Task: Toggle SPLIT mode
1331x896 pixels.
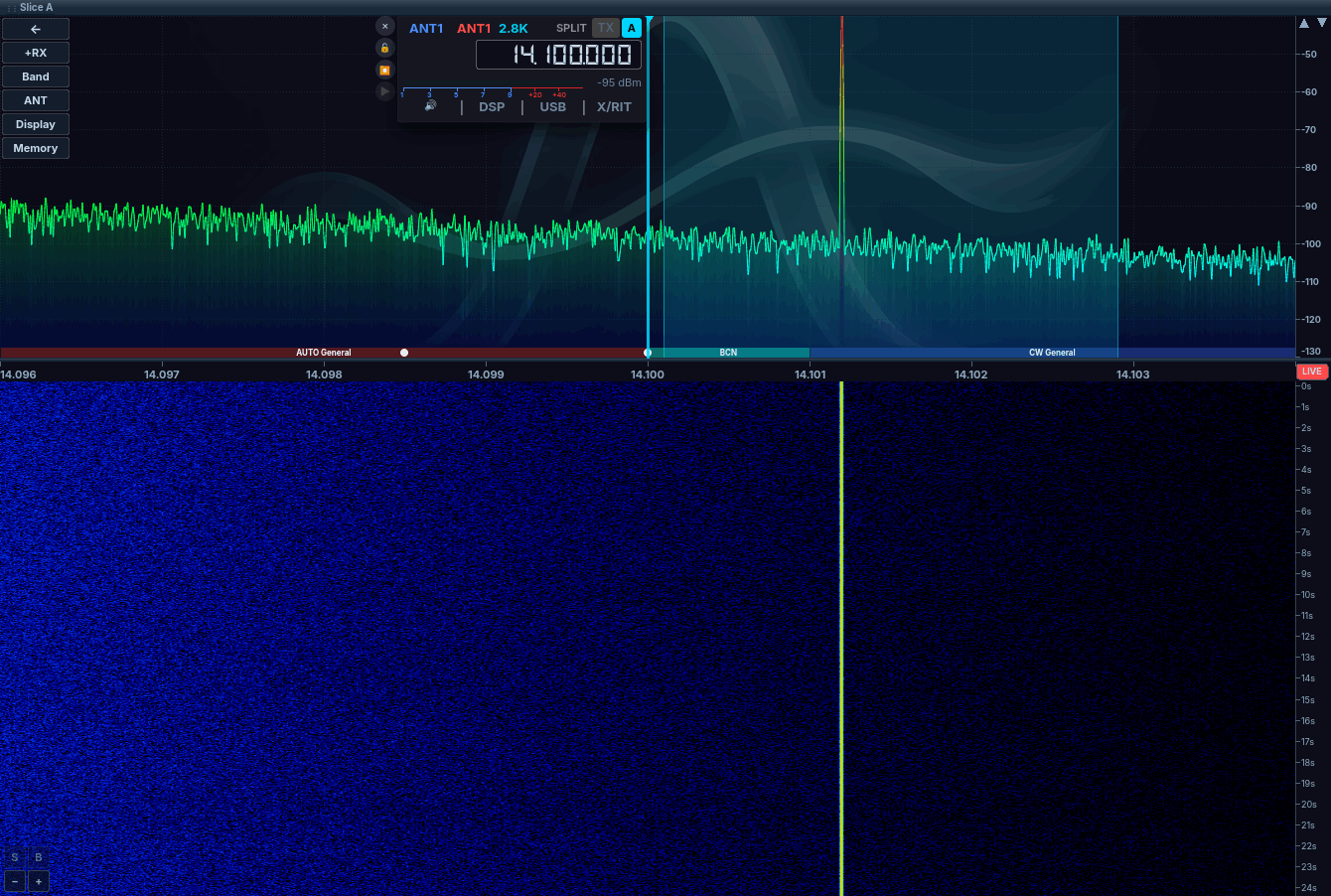Action: (x=571, y=28)
